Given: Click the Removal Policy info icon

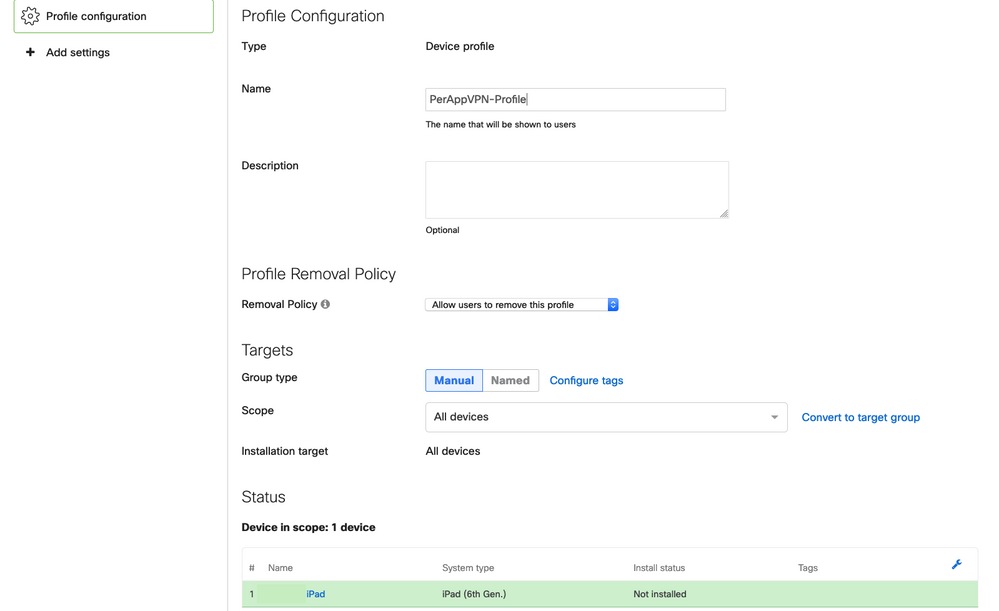Looking at the screenshot, I should [x=326, y=304].
